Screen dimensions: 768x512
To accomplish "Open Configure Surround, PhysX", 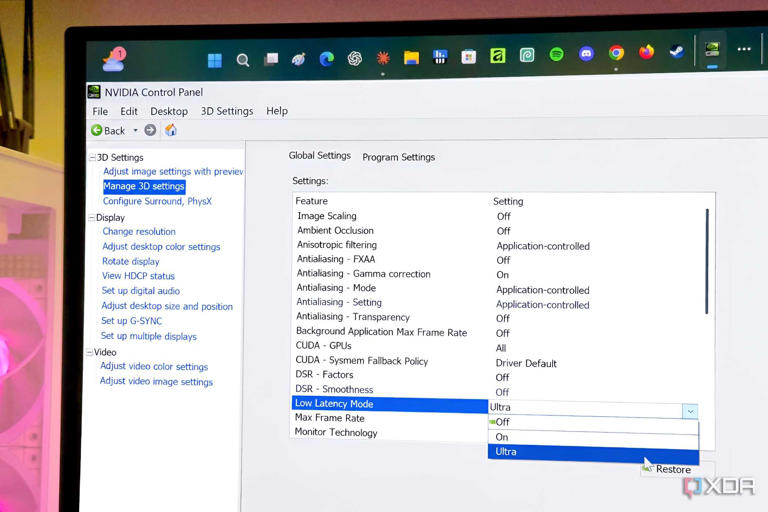I will tap(157, 201).
